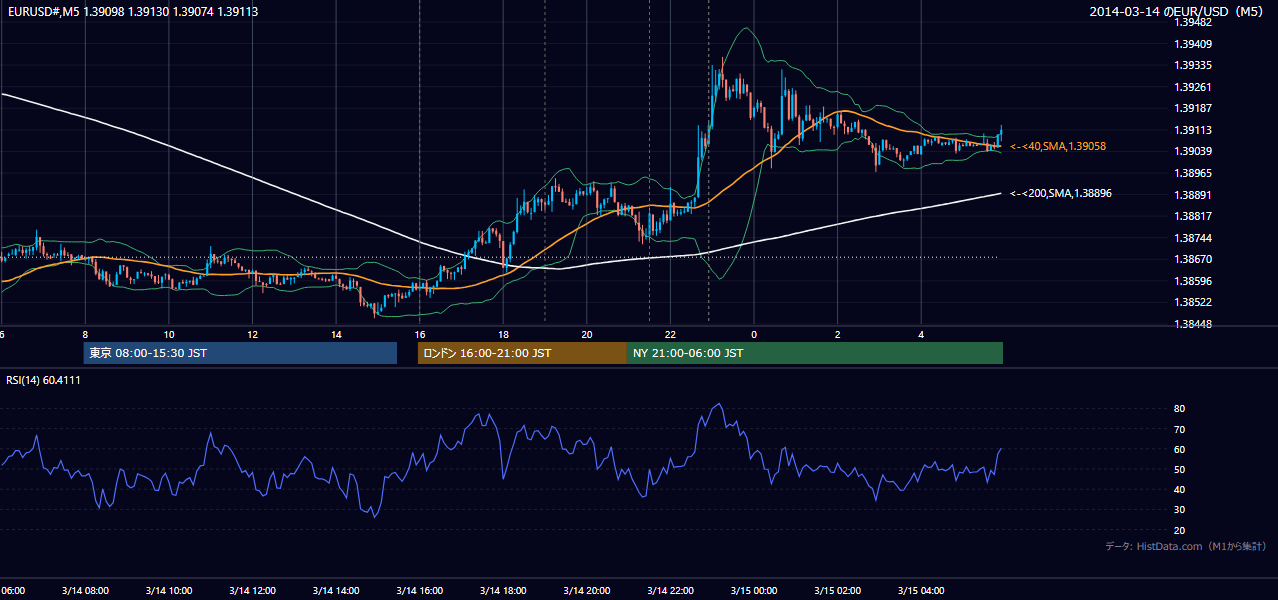Click the bottom time label 3/14 08:00
The height and width of the screenshot is (600, 1278).
click(84, 591)
